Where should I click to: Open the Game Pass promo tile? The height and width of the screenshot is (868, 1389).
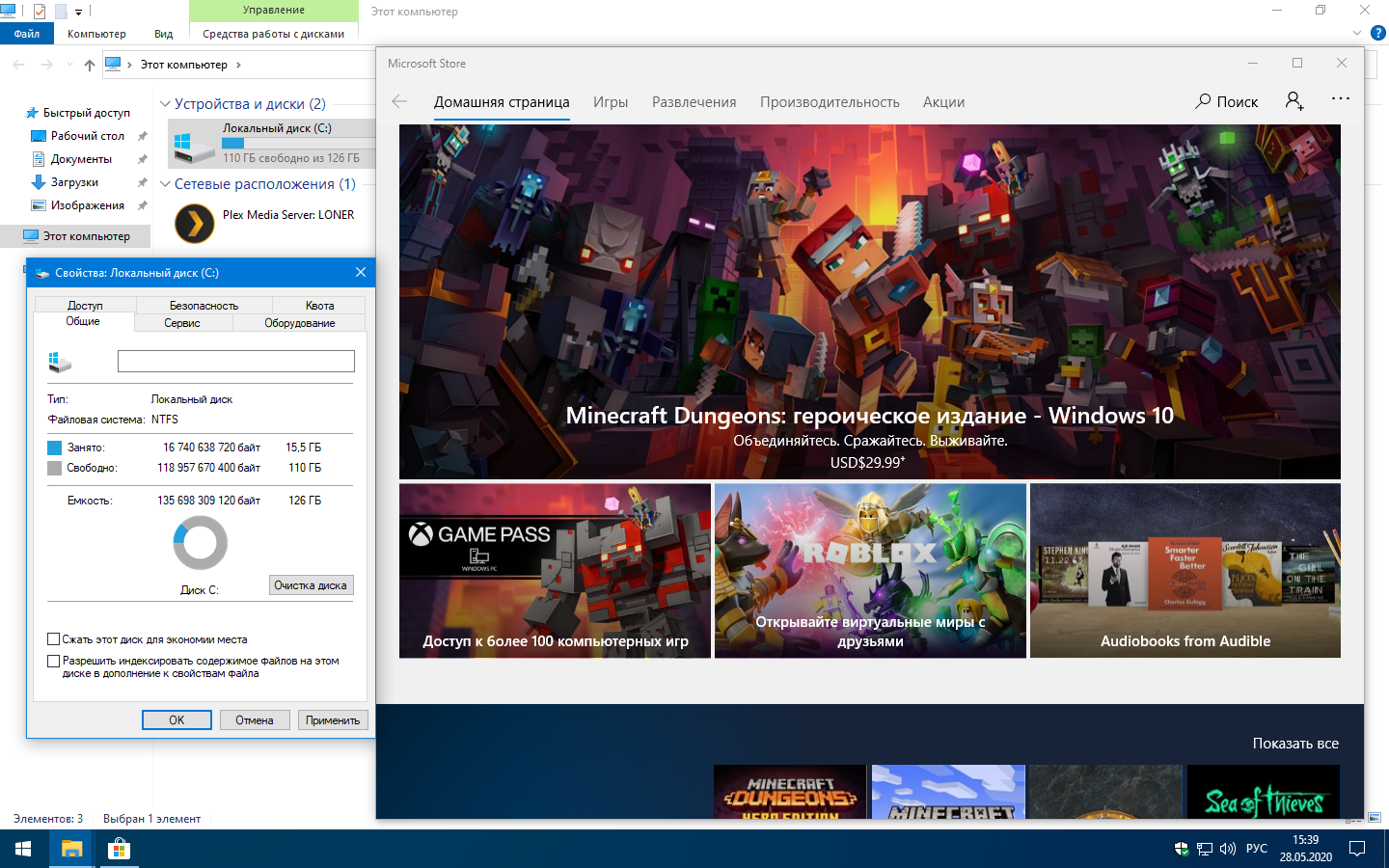555,571
